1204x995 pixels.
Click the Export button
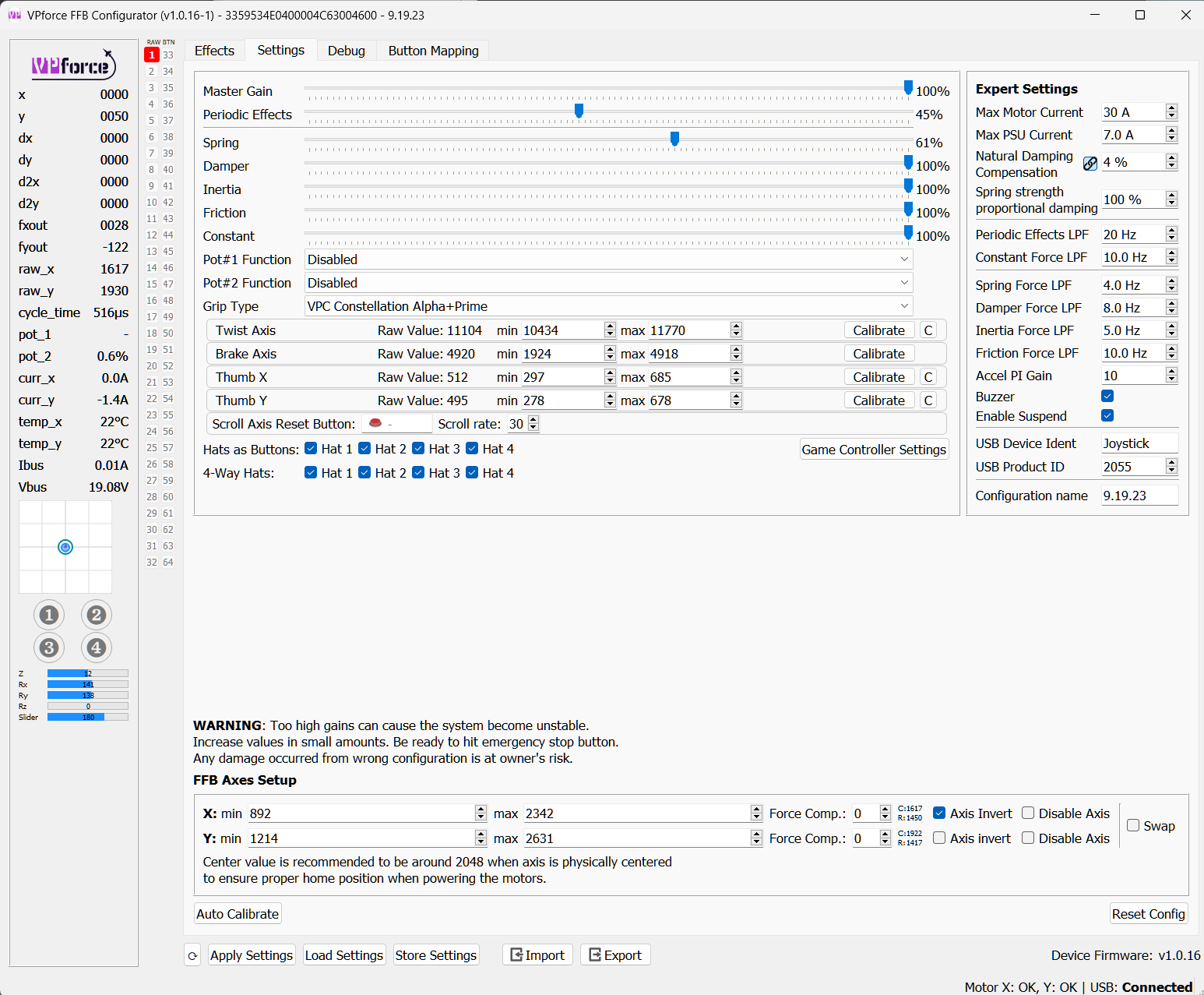point(615,955)
